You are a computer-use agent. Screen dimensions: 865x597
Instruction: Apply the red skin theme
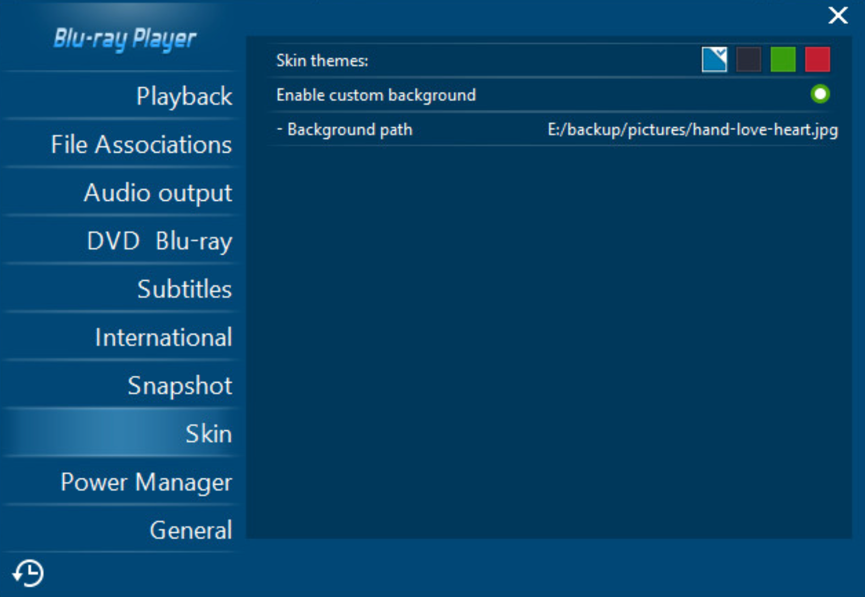point(818,60)
